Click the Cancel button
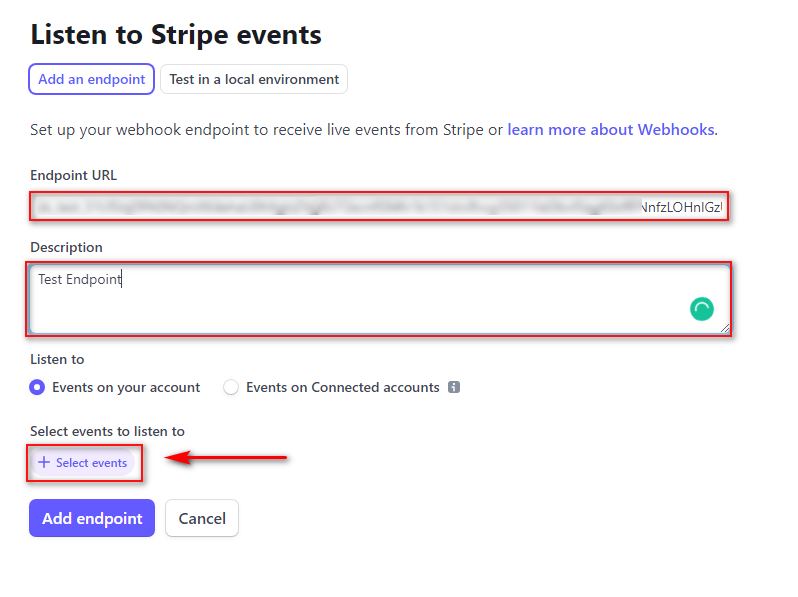The image size is (798, 597). tap(202, 518)
